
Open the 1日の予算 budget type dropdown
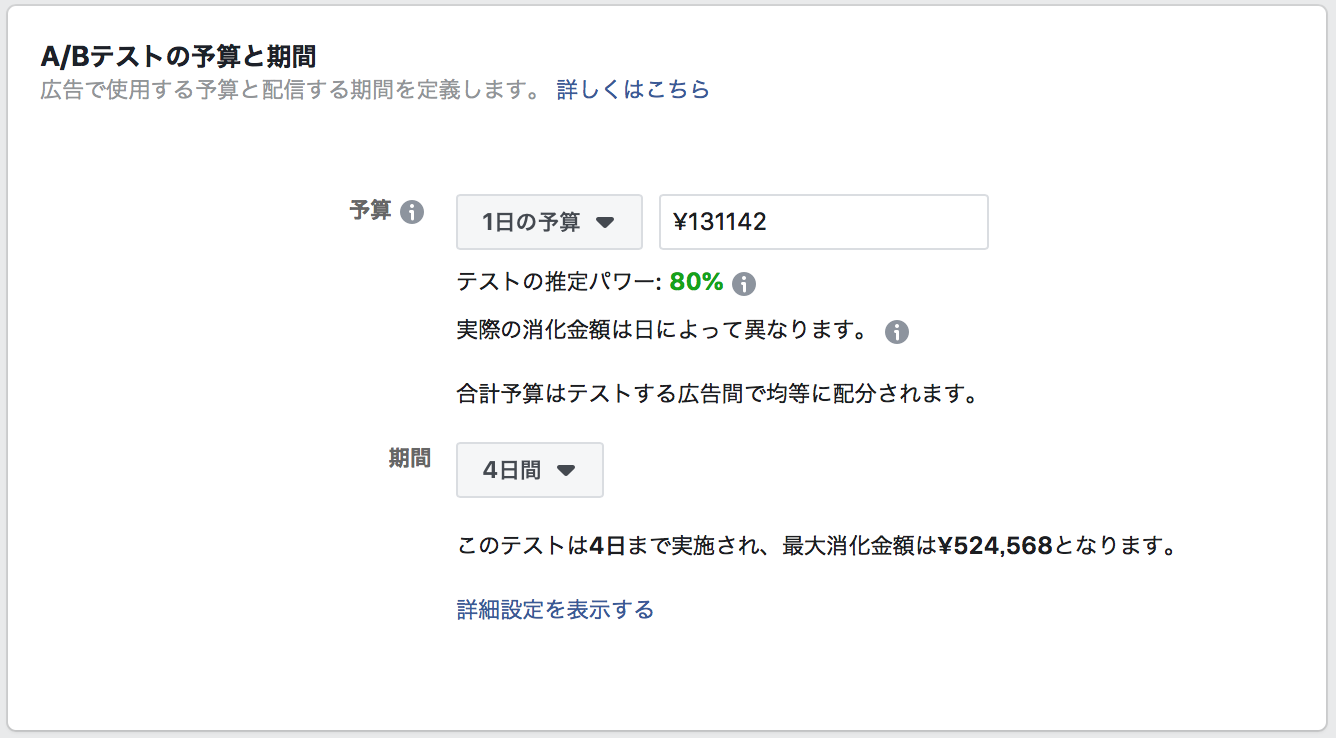549,222
